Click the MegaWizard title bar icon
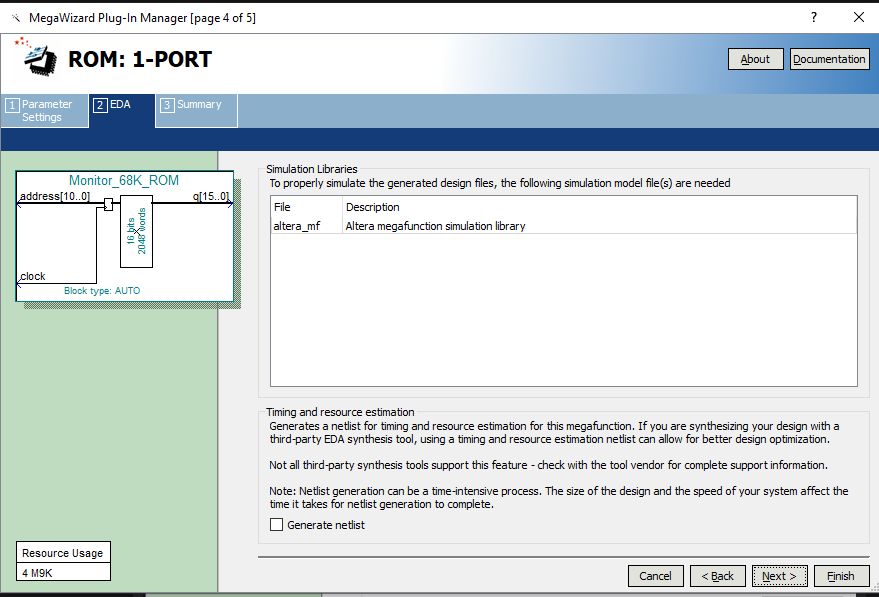This screenshot has width=879, height=597. coord(16,18)
